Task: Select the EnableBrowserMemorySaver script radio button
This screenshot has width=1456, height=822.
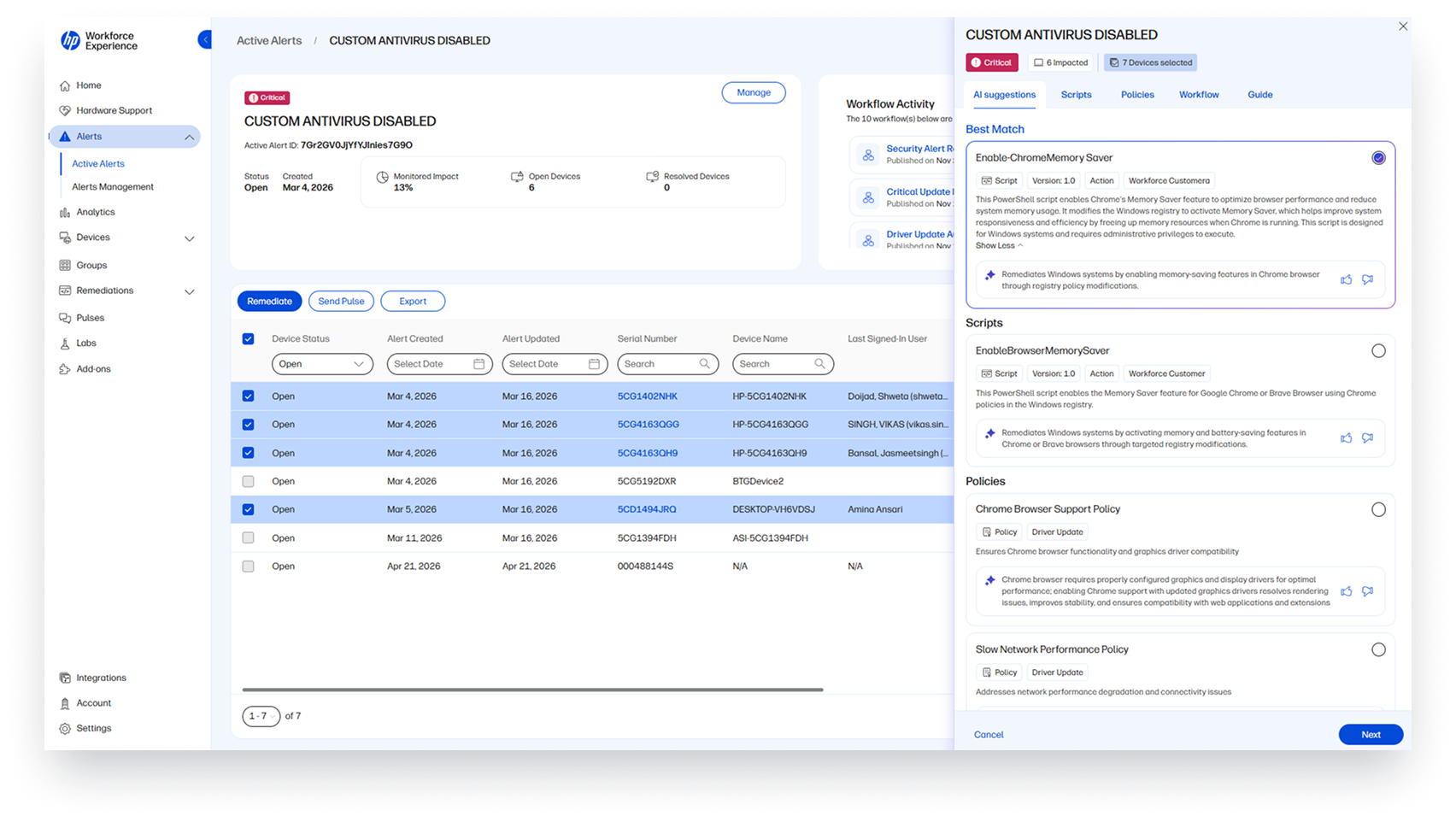Action: coord(1378,351)
